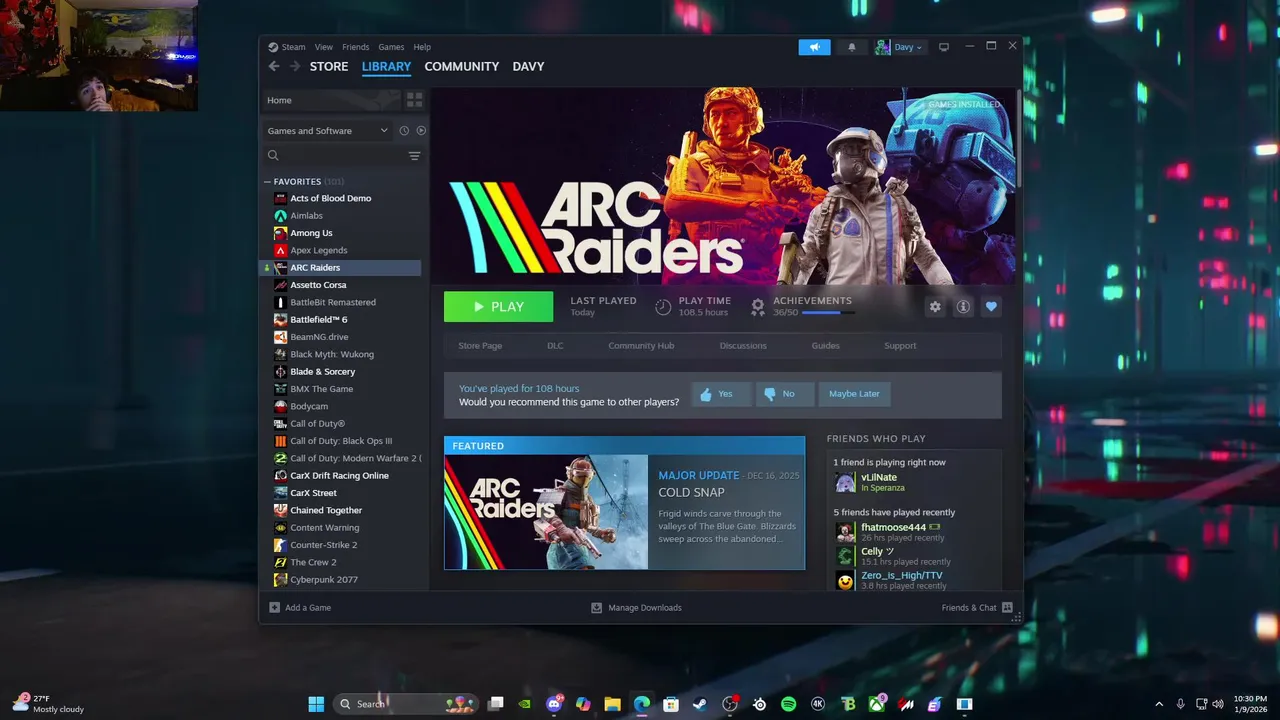Screen dimensions: 1280x720
Task: Open the Steam announcements megaphone button
Action: coord(814,47)
